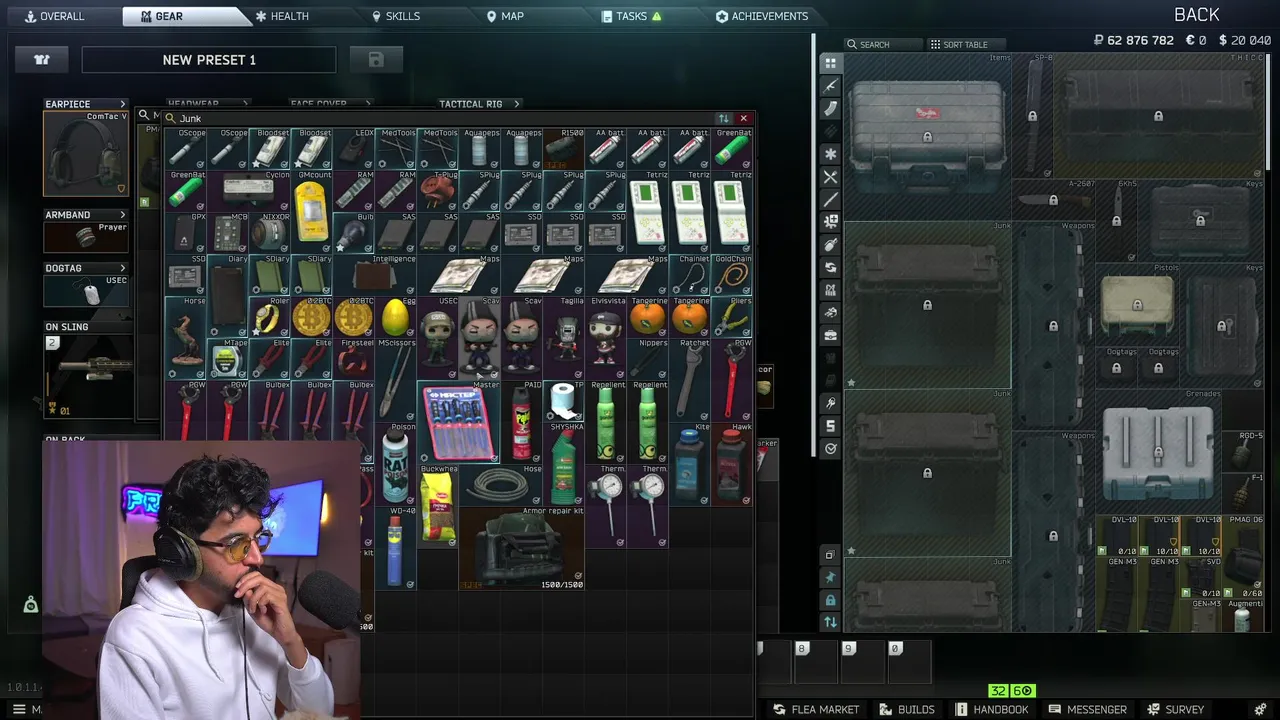This screenshot has width=1280, height=720.
Task: Toggle stash sort arrows at sidebar bottom
Action: click(830, 622)
